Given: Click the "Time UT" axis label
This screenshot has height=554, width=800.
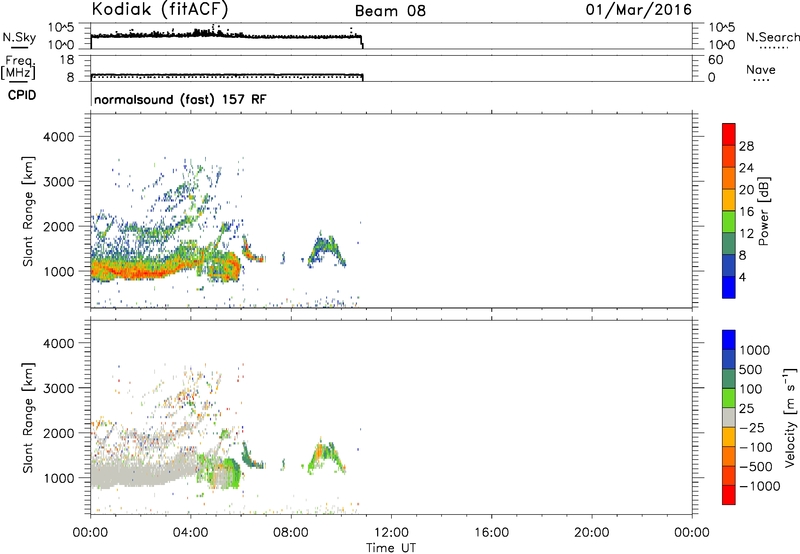Looking at the screenshot, I should click(x=391, y=548).
